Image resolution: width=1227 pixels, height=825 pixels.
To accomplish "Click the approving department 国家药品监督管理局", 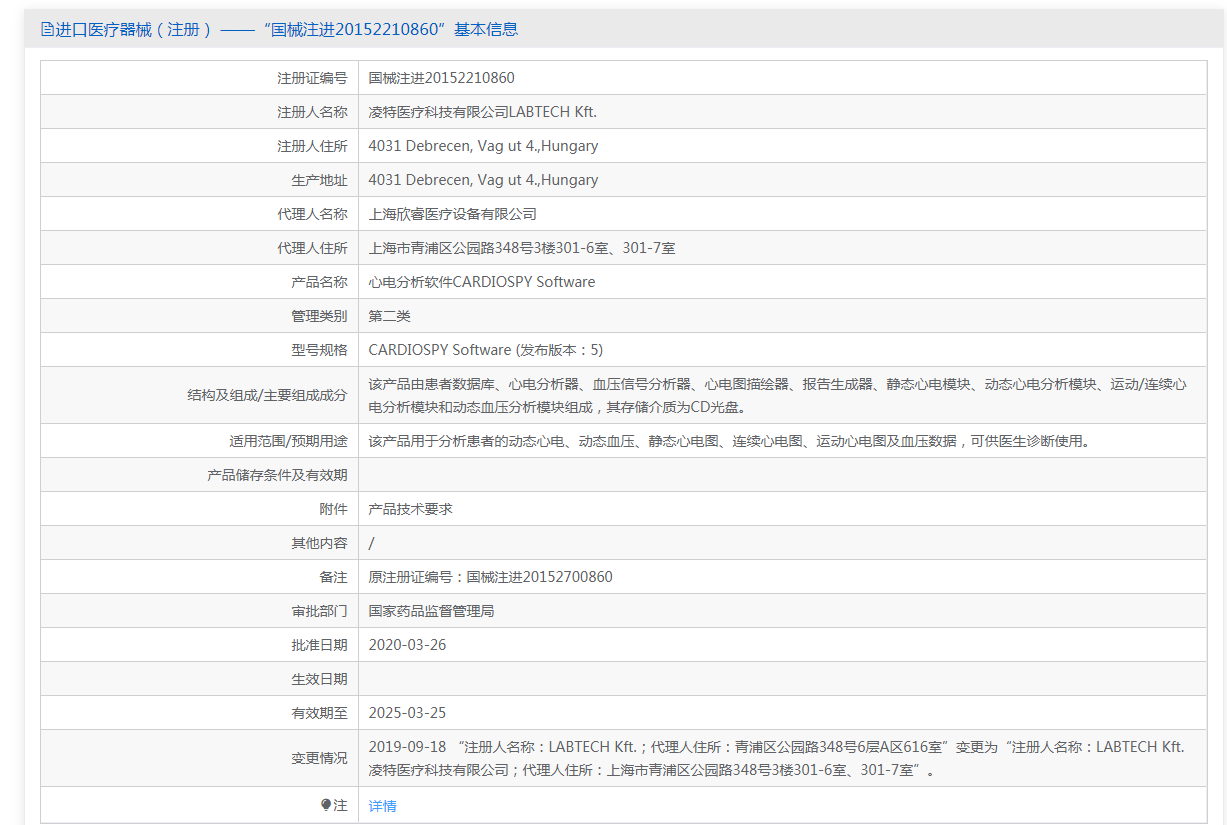I will 431,611.
